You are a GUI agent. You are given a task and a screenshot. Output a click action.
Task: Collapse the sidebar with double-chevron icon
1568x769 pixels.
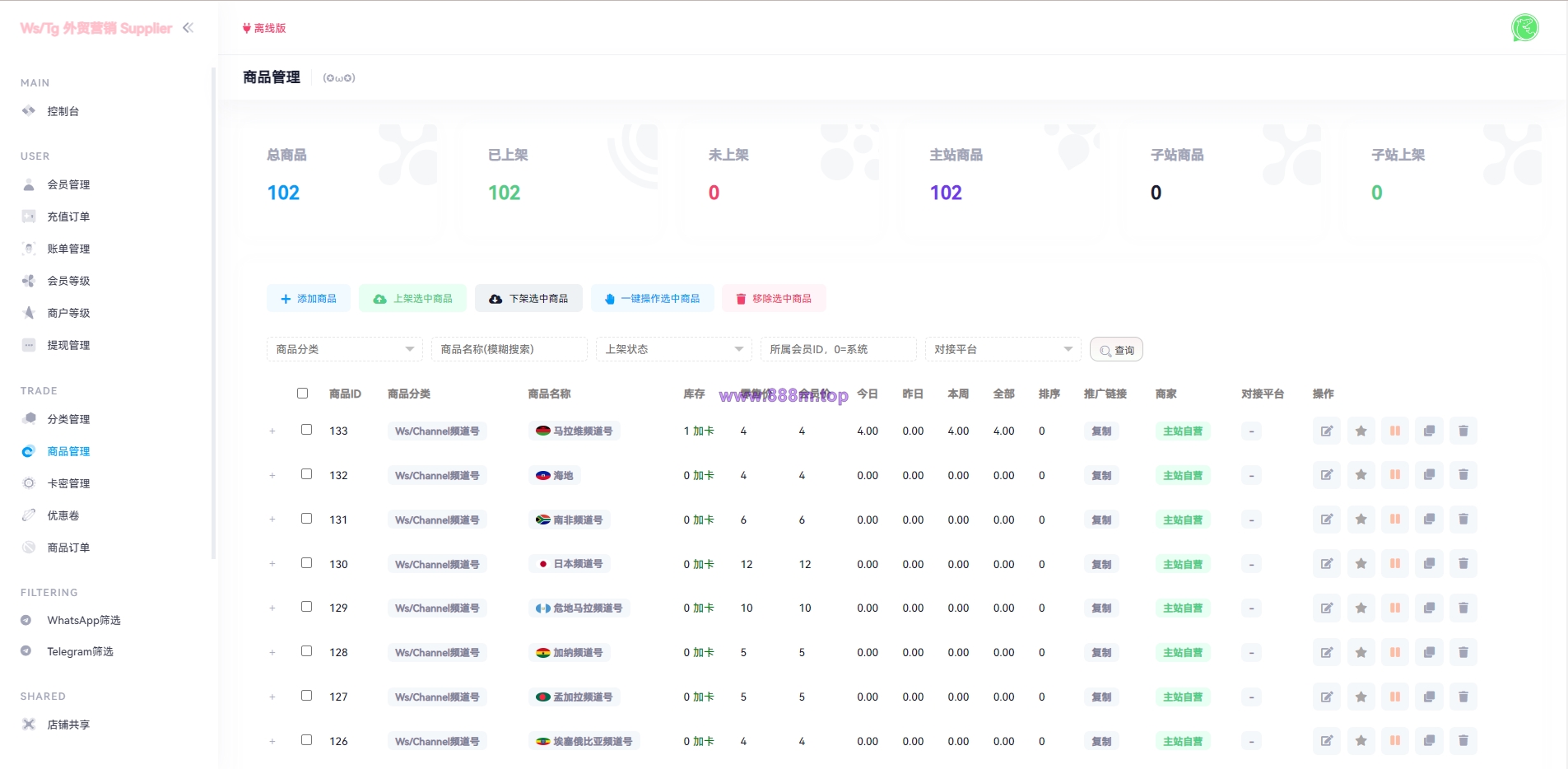(188, 27)
